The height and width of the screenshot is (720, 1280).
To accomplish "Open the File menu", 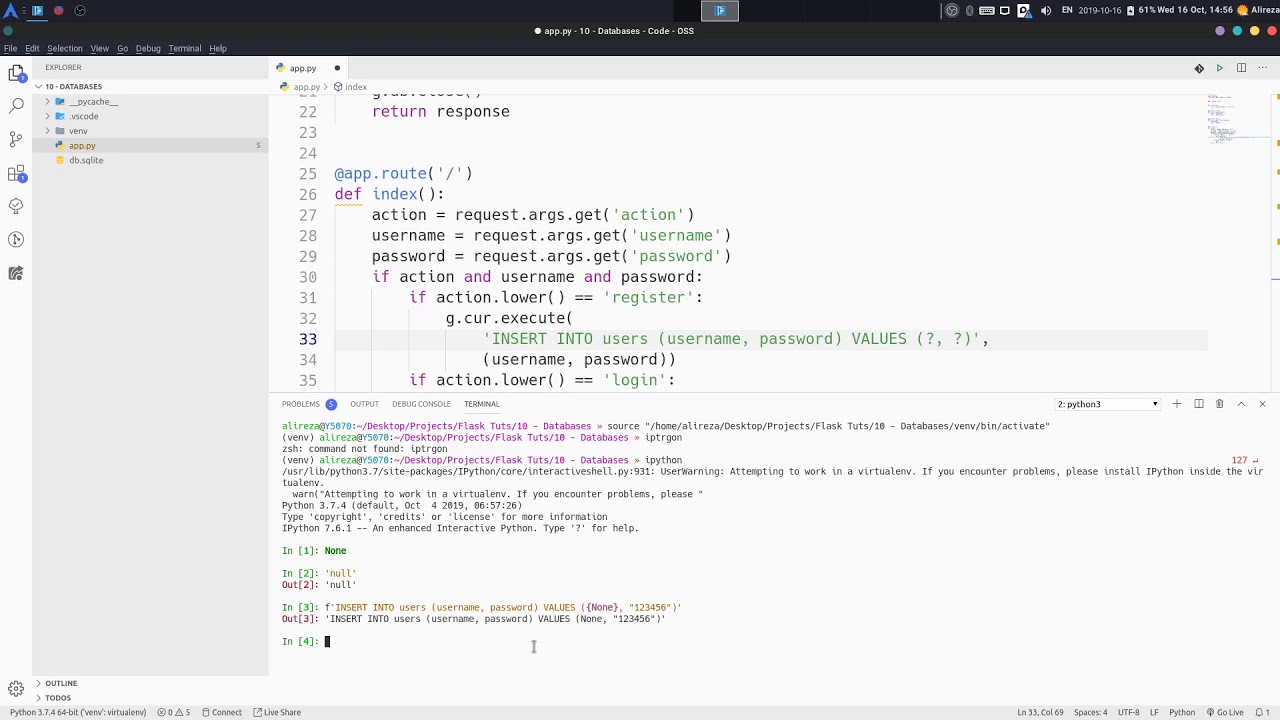I will pos(10,49).
